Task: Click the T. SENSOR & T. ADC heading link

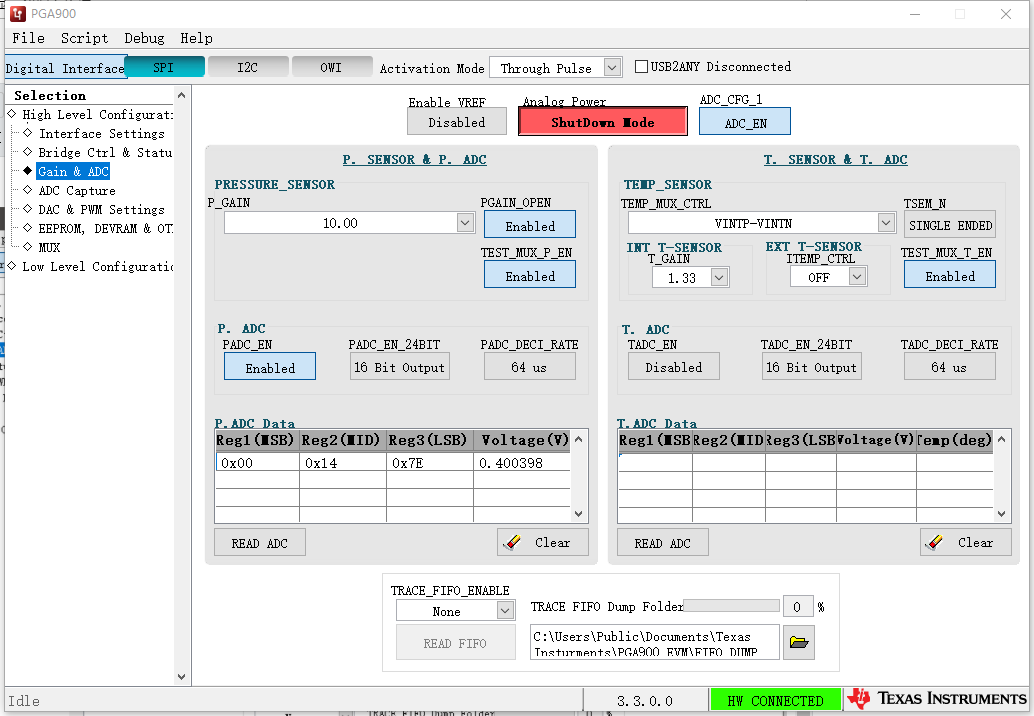Action: click(836, 160)
